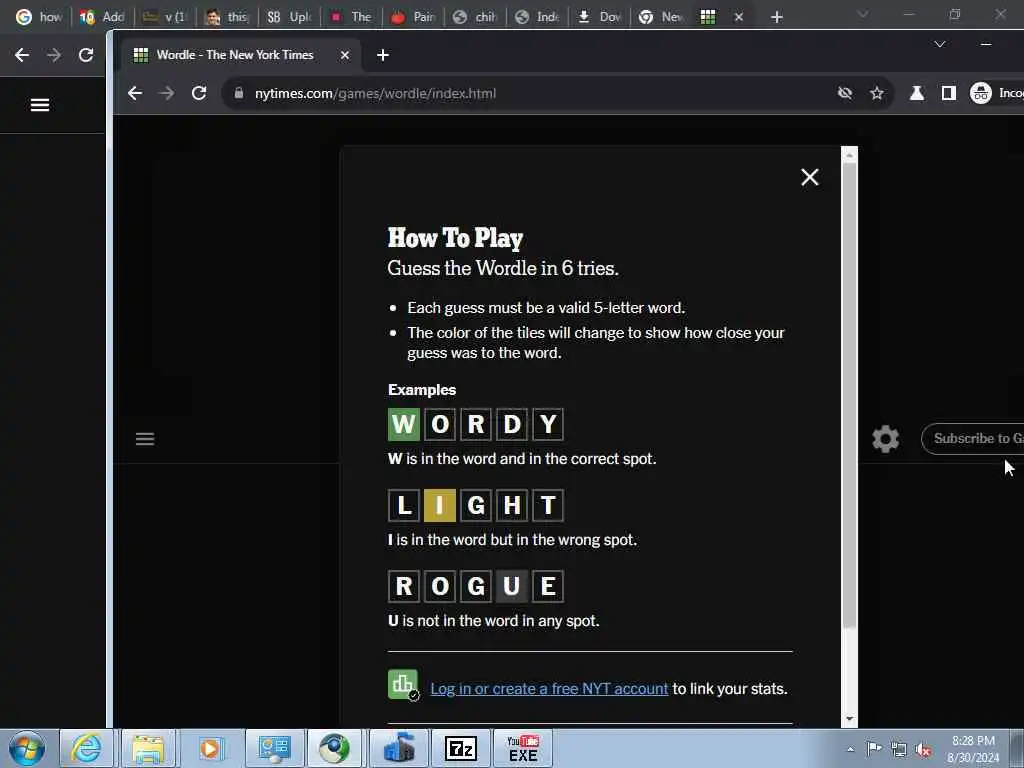Open Windows Media Player taskbar icon
This screenshot has height=768, width=1024.
pos(210,748)
